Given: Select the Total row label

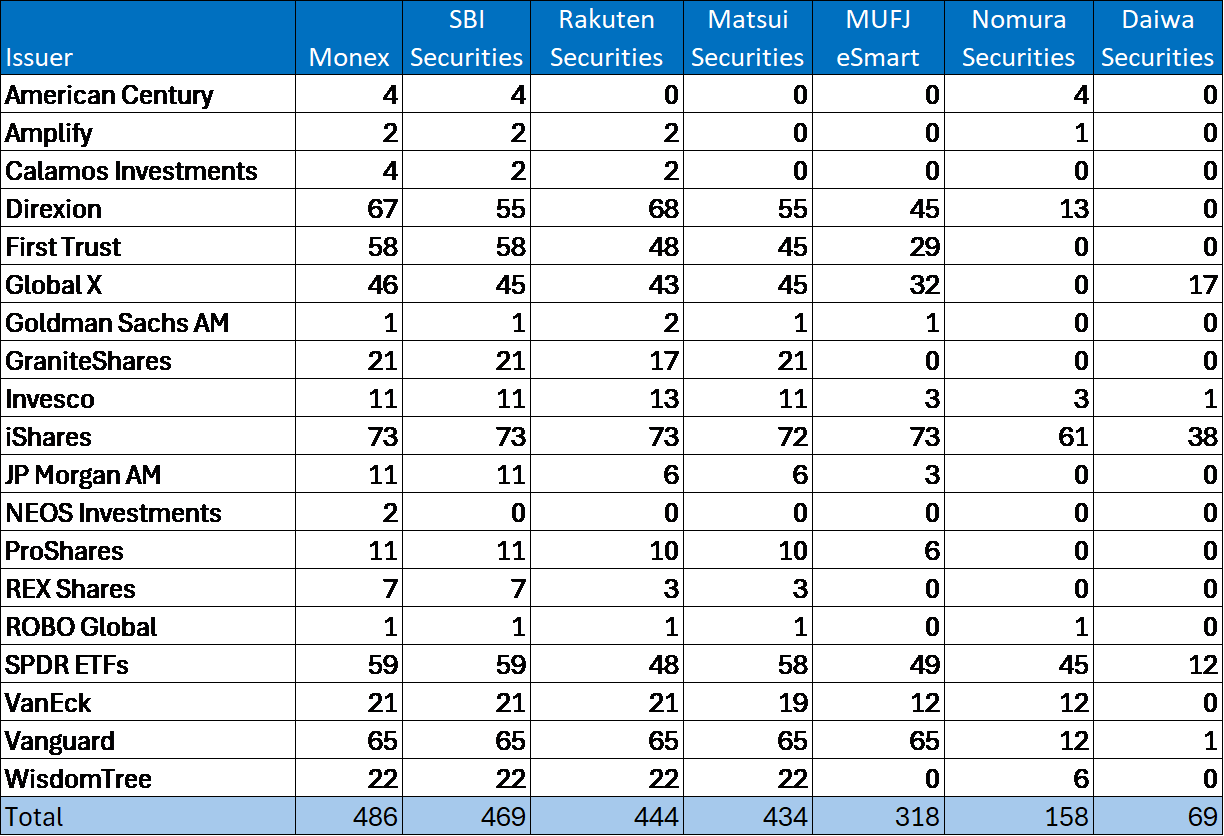Looking at the screenshot, I should [30, 815].
